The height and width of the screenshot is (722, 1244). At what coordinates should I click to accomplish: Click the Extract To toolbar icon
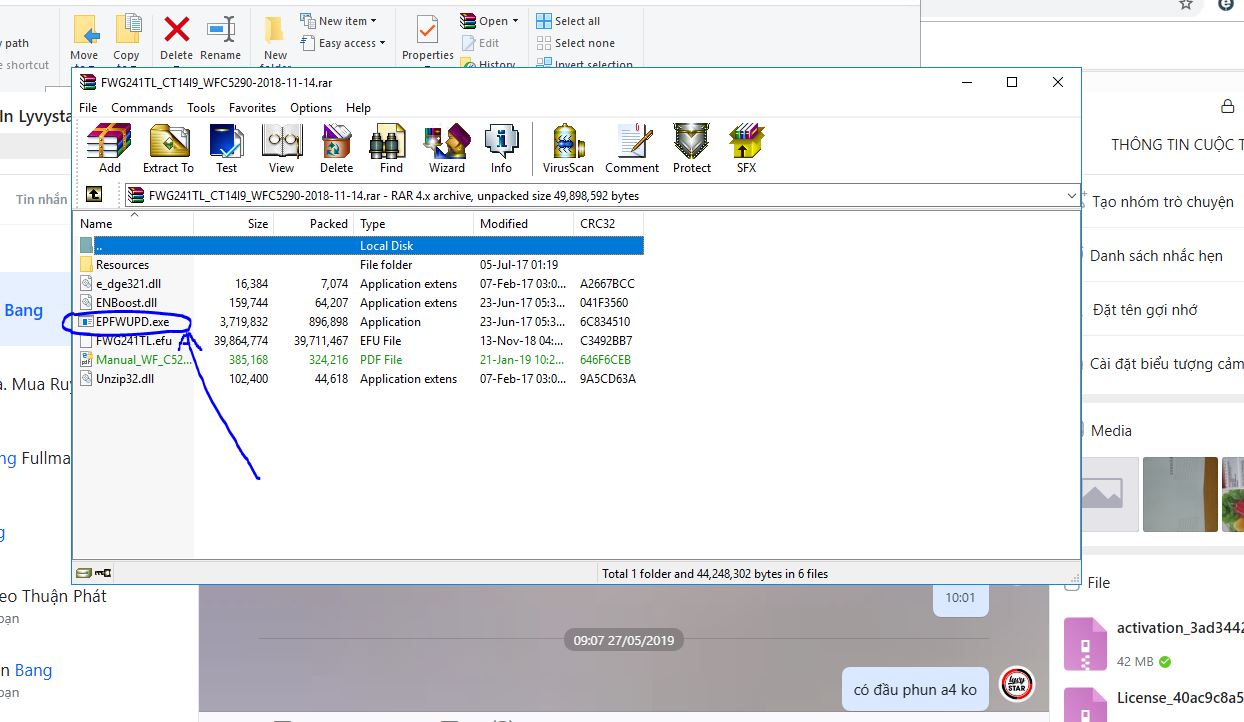[168, 148]
